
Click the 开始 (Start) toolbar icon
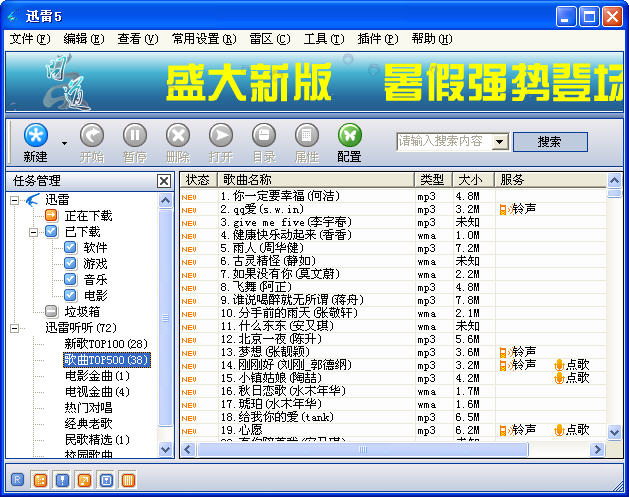92,135
